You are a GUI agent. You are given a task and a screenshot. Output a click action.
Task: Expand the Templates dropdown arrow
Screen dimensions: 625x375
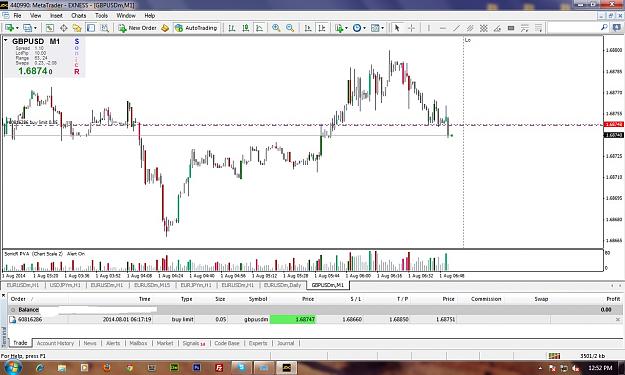coord(383,28)
